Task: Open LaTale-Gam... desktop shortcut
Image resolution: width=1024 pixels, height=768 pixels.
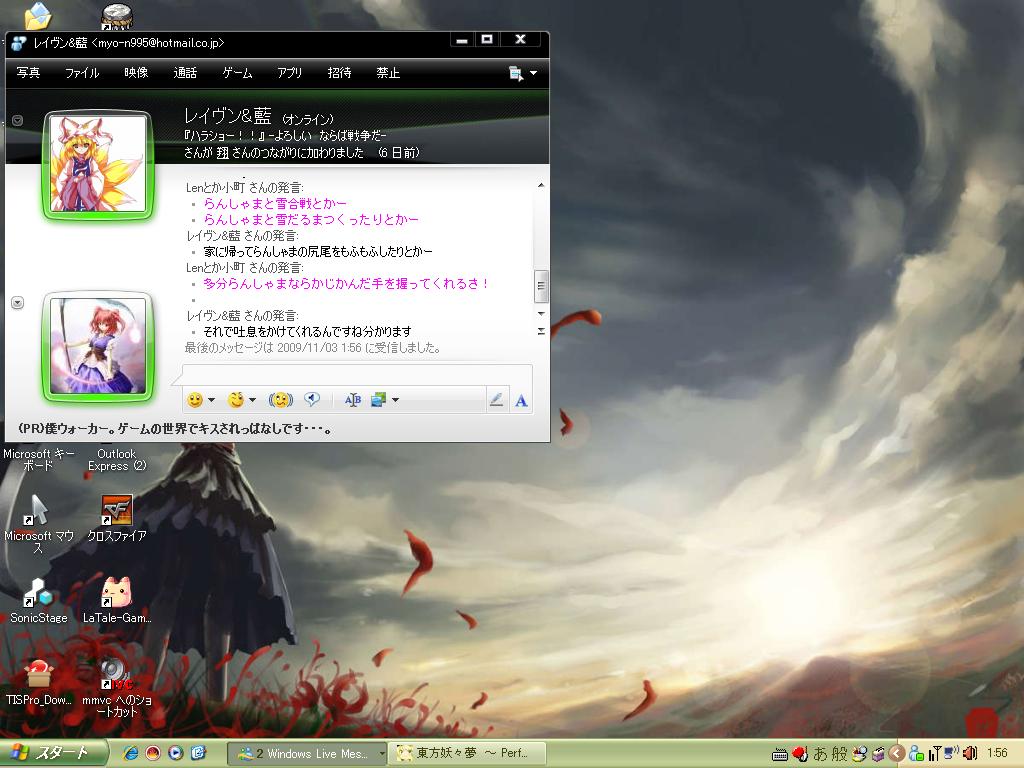Action: click(117, 601)
